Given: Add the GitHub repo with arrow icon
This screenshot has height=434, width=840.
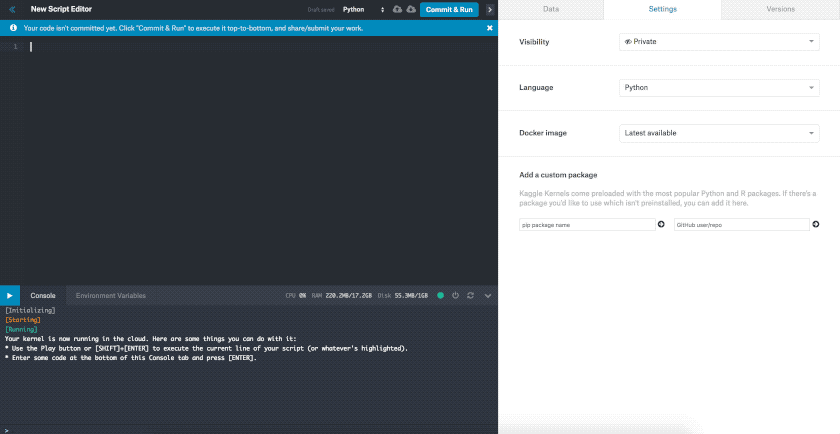Looking at the screenshot, I should click(x=815, y=225).
